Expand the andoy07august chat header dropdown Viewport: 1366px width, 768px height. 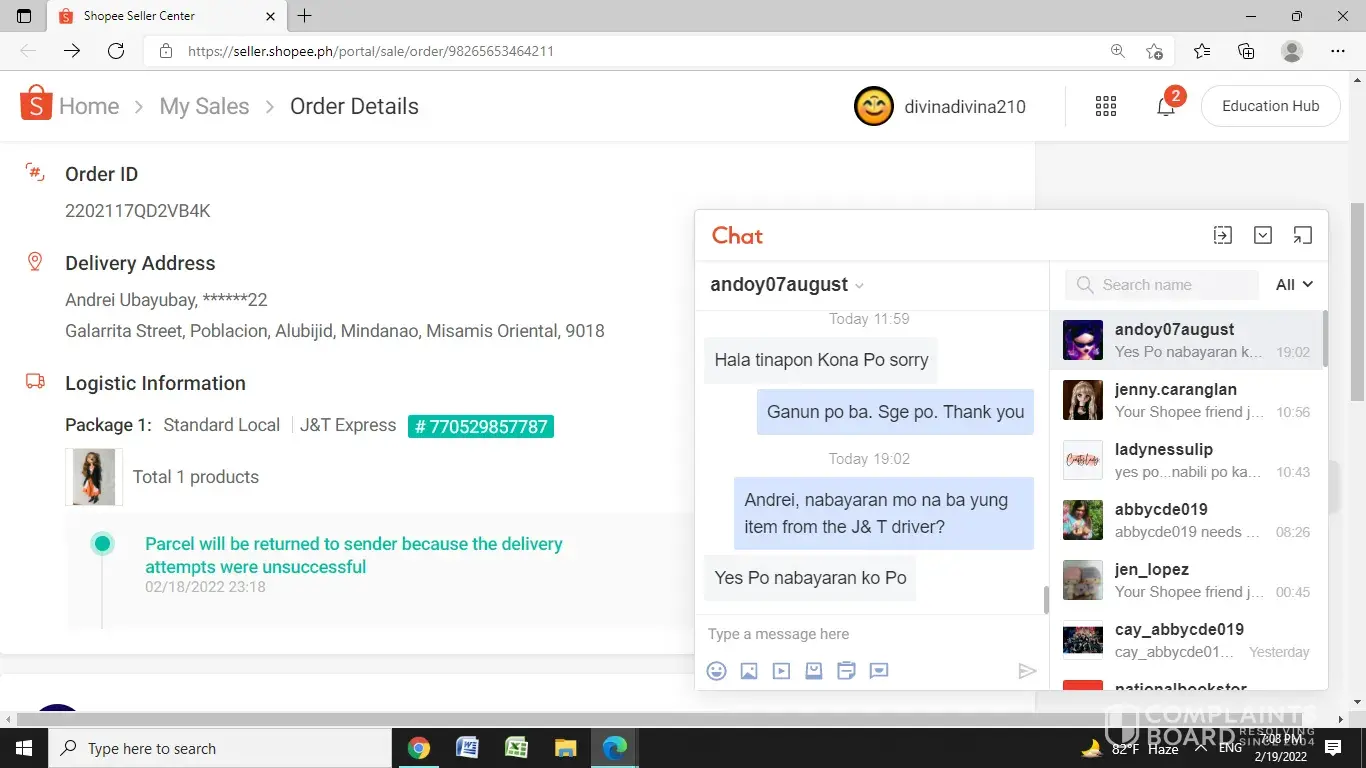(859, 286)
